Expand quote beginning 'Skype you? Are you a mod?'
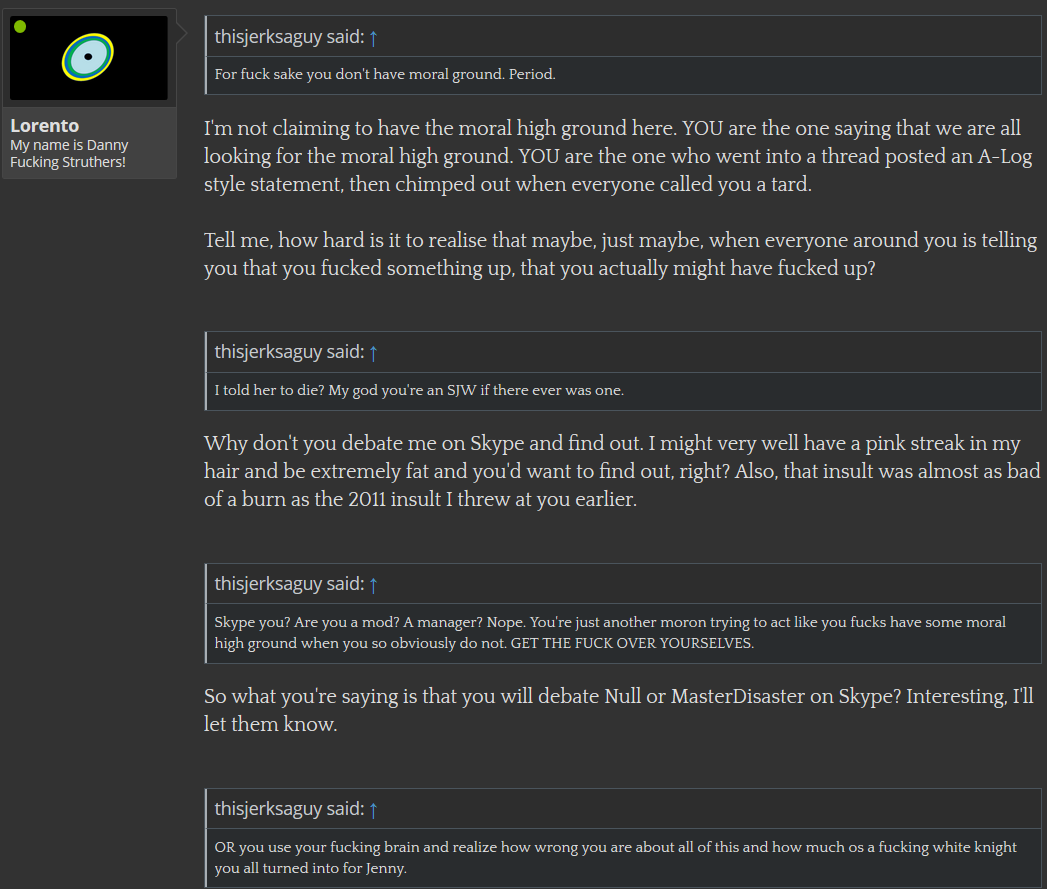The height and width of the screenshot is (889, 1047). (x=610, y=633)
